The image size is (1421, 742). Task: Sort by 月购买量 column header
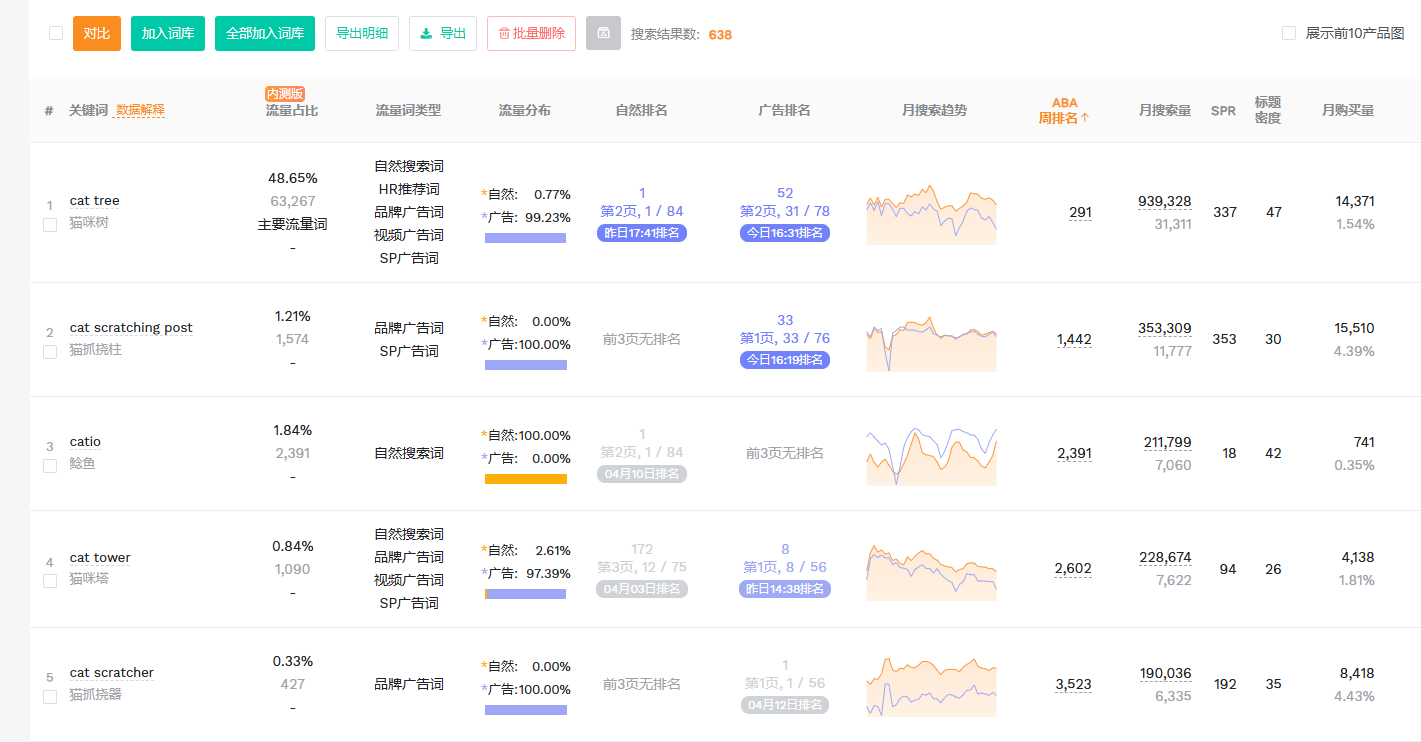(x=1347, y=110)
